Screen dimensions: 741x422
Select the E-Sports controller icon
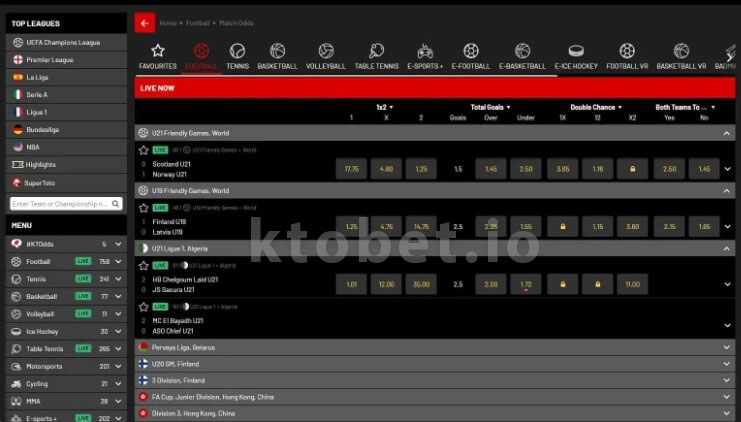(425, 51)
